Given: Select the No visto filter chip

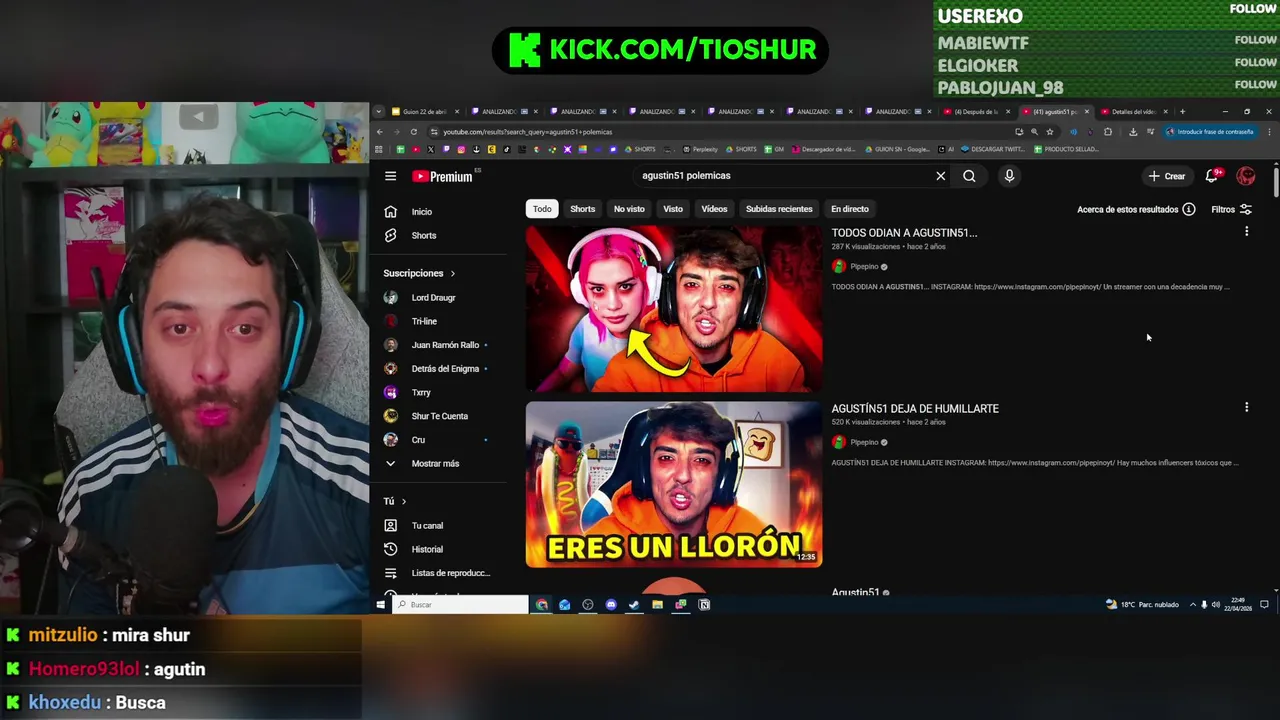Looking at the screenshot, I should click(x=629, y=209).
